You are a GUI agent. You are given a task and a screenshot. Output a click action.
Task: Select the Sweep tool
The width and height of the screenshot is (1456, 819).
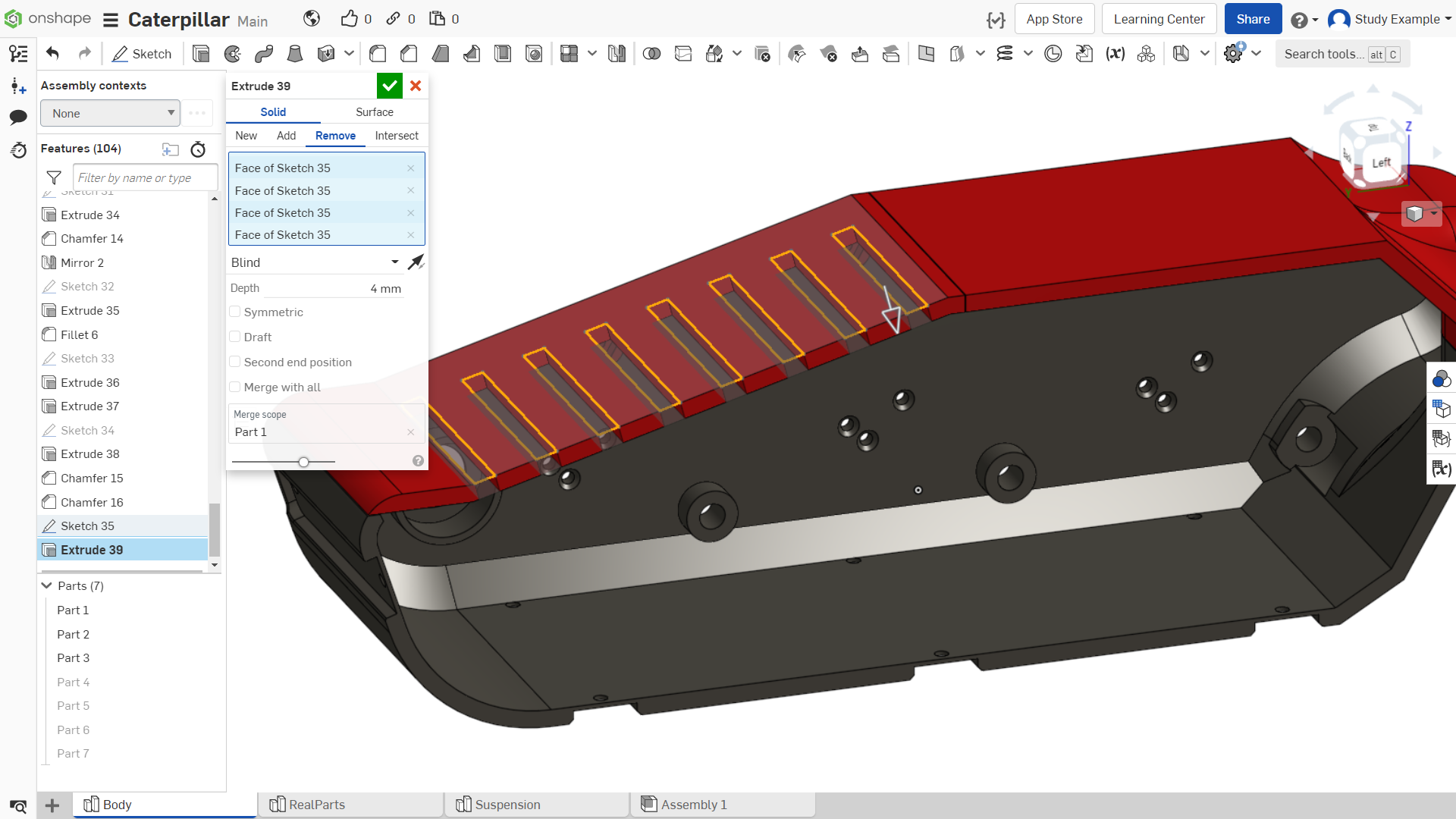(264, 54)
